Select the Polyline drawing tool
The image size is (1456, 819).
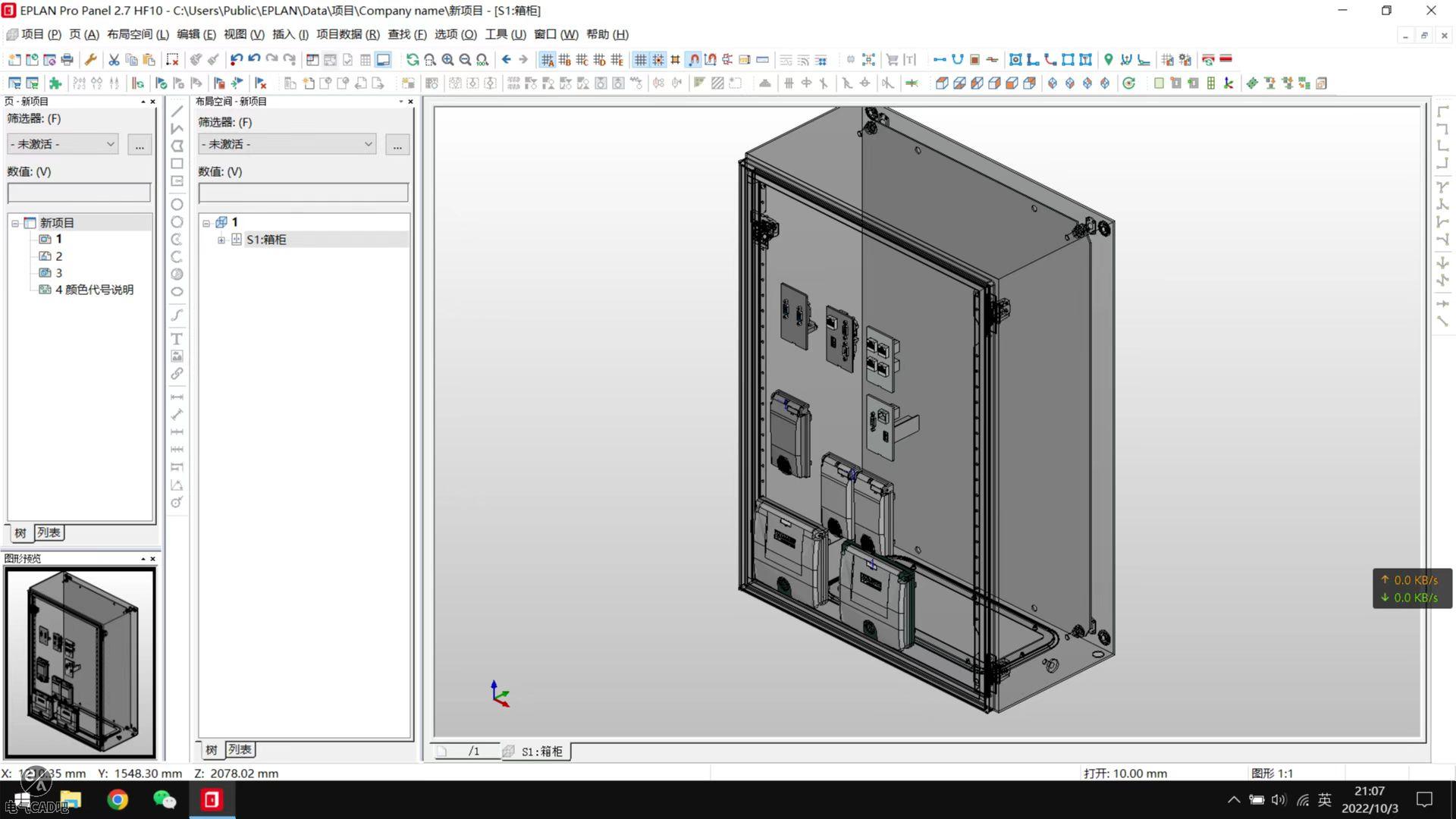[177, 129]
